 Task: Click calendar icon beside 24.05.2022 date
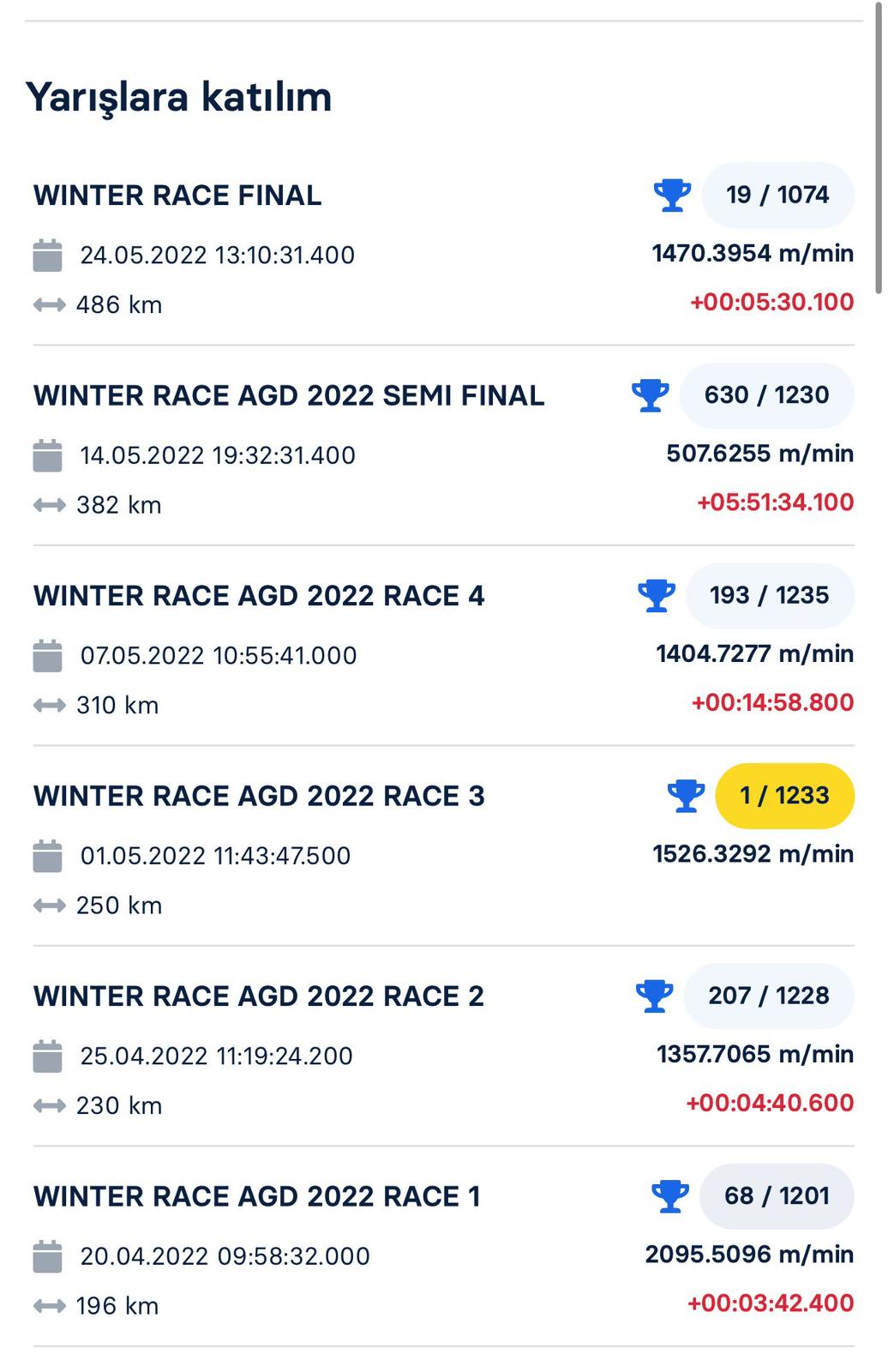(48, 255)
